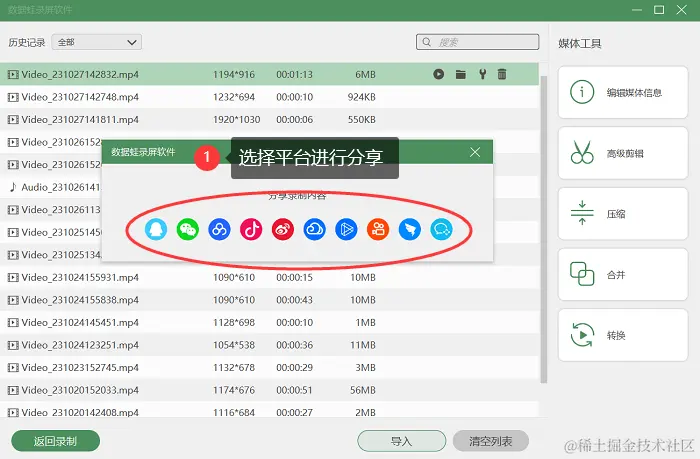Screen dimensions: 700x459
Task: Open 高级剪辑 advanced editing tool
Action: tap(623, 153)
